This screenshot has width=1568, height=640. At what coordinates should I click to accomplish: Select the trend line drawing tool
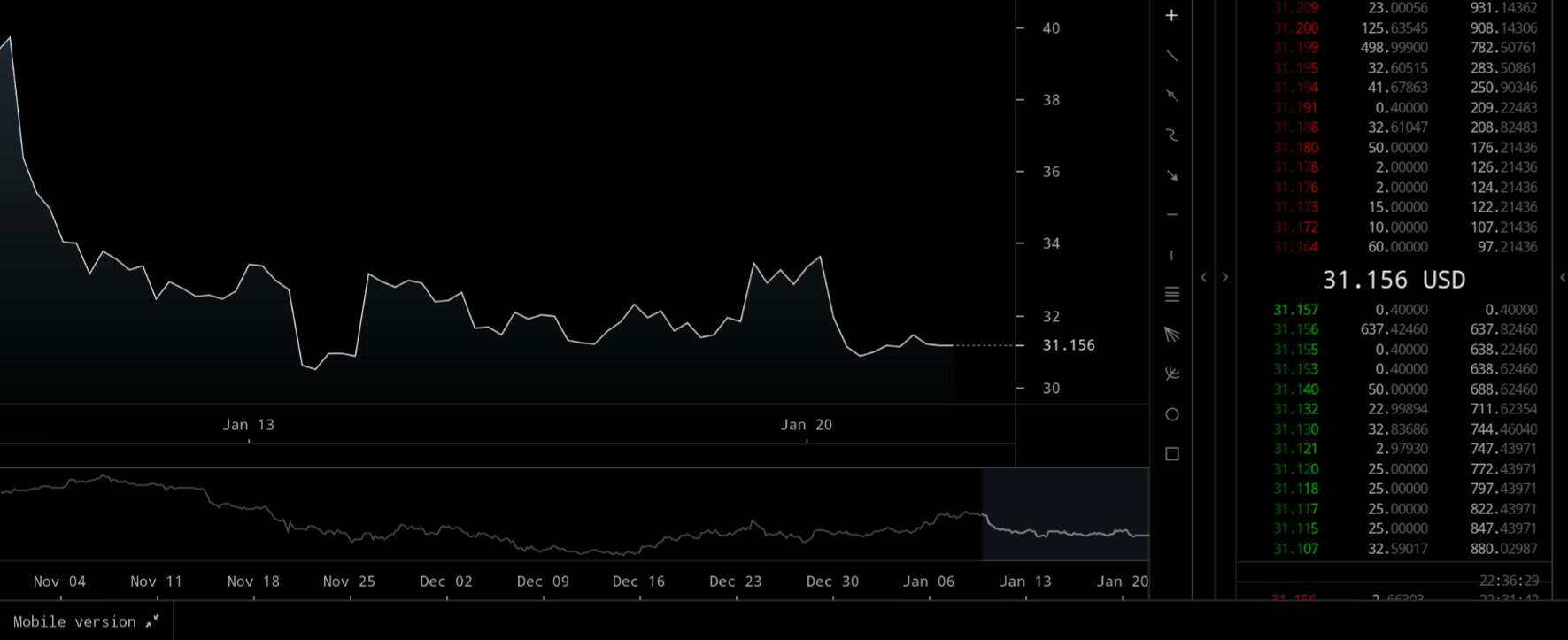1171,56
